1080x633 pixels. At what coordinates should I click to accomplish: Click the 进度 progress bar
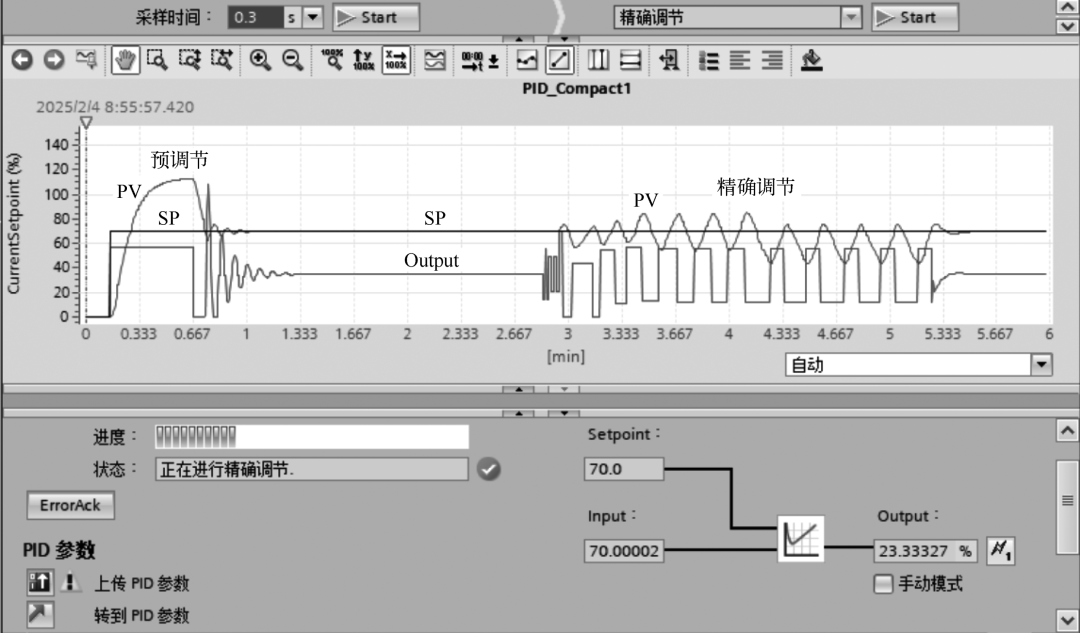(311, 437)
